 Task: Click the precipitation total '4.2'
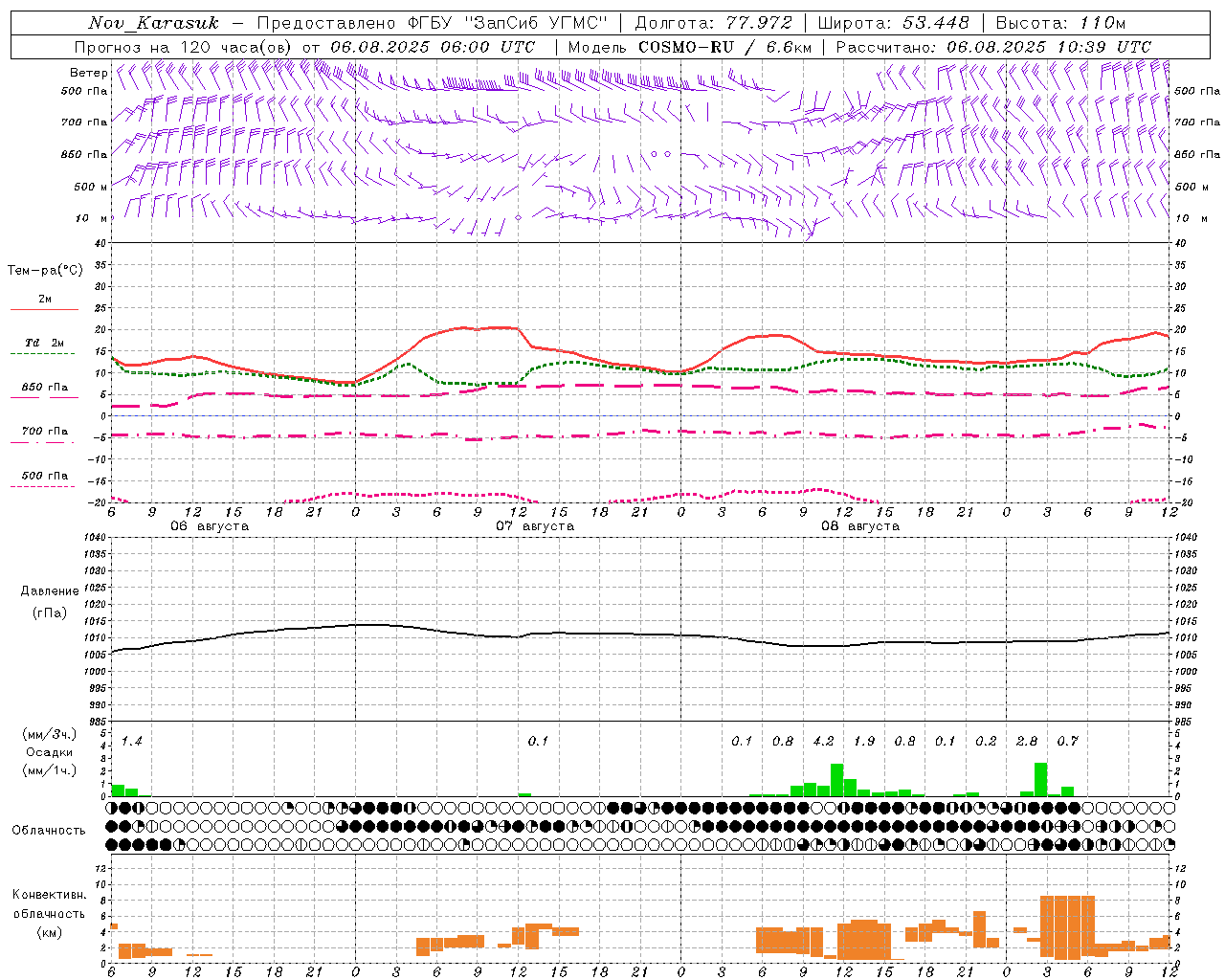tap(824, 742)
